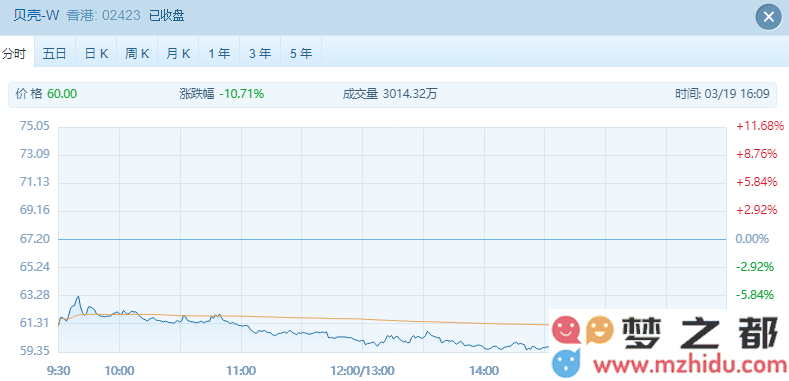Click the 0.00% baseline on chart

pyautogui.click(x=392, y=239)
